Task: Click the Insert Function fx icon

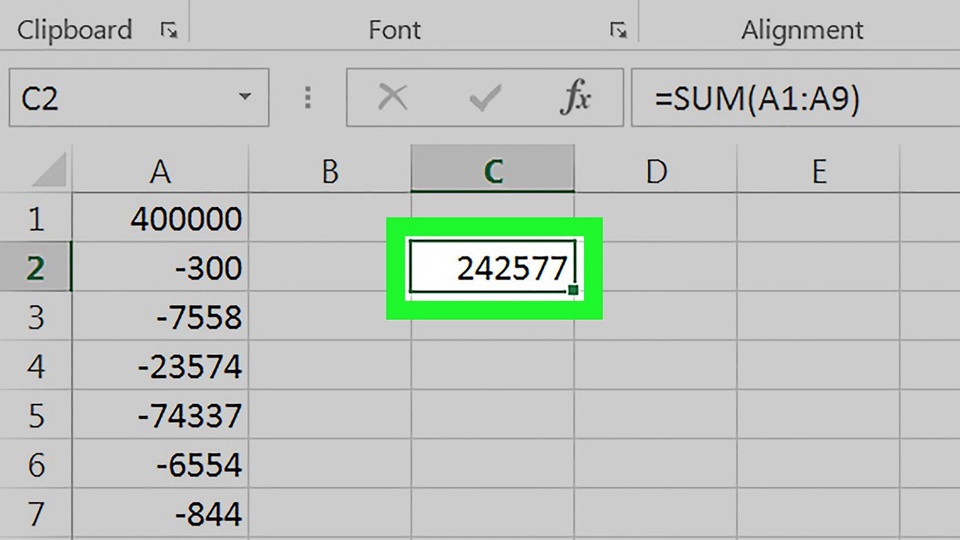Action: (576, 98)
